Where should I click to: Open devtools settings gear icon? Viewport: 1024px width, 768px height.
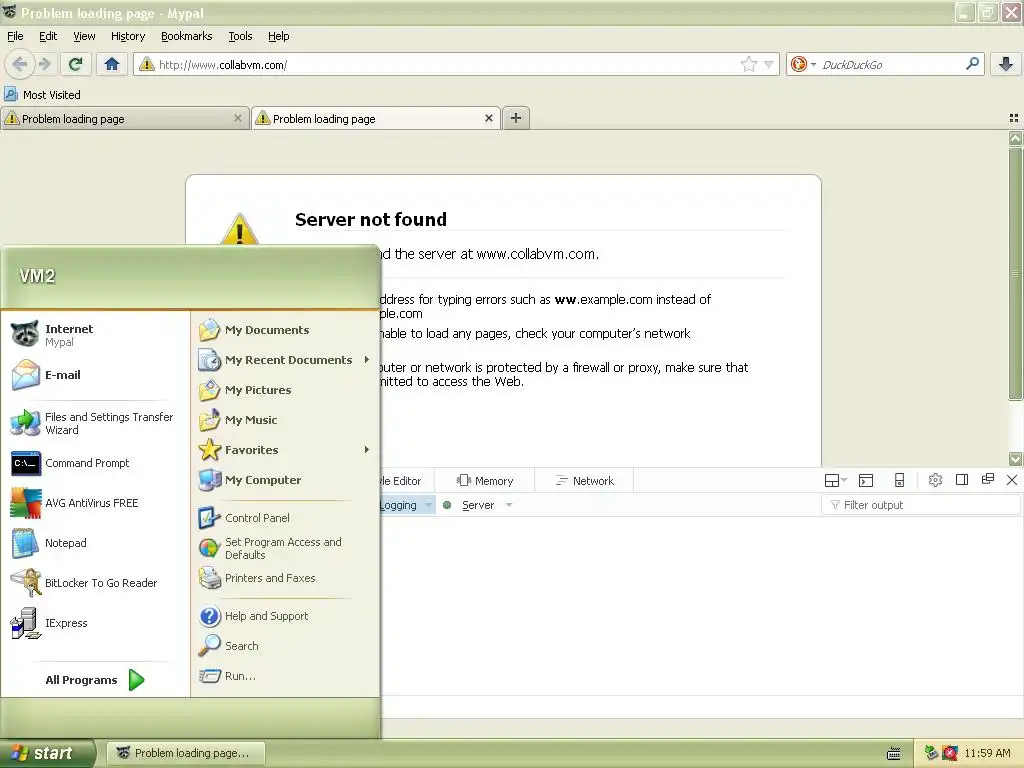pos(935,481)
